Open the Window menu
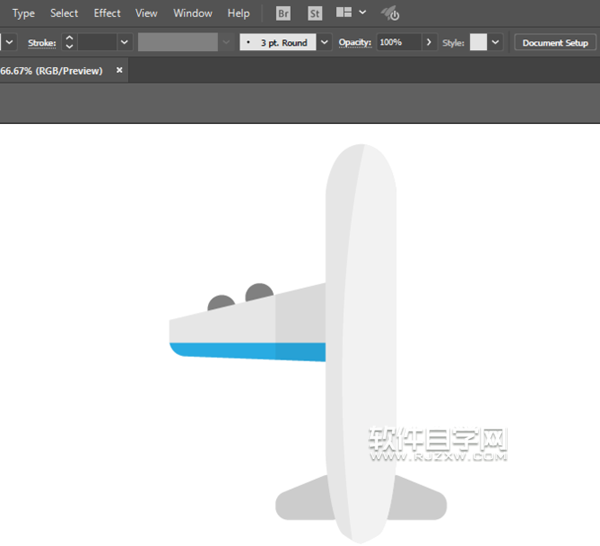 pos(192,14)
